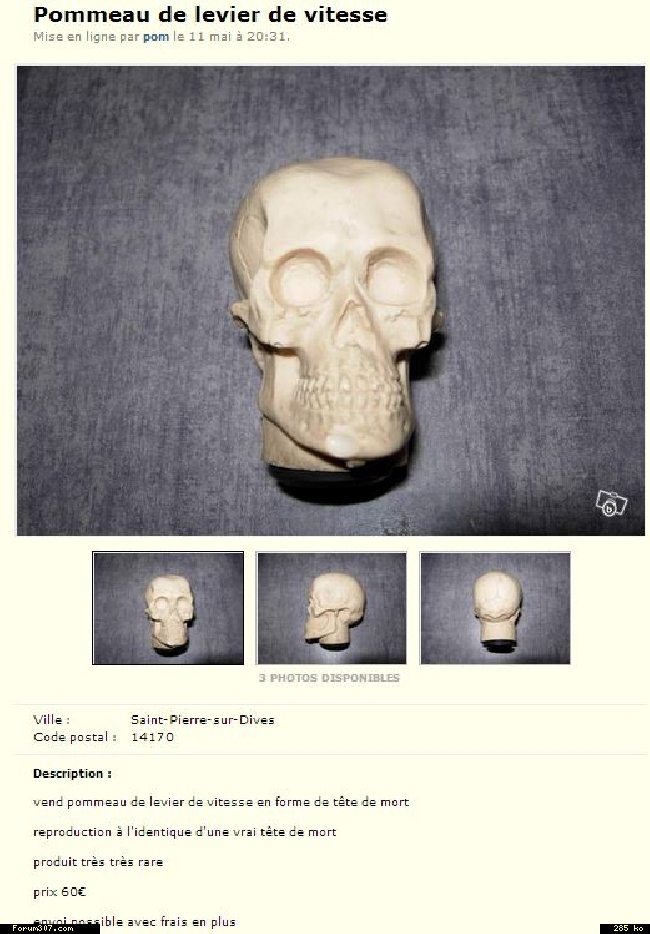Click the '3 PHOTOS DISPONIBLES' label

pos(329,678)
